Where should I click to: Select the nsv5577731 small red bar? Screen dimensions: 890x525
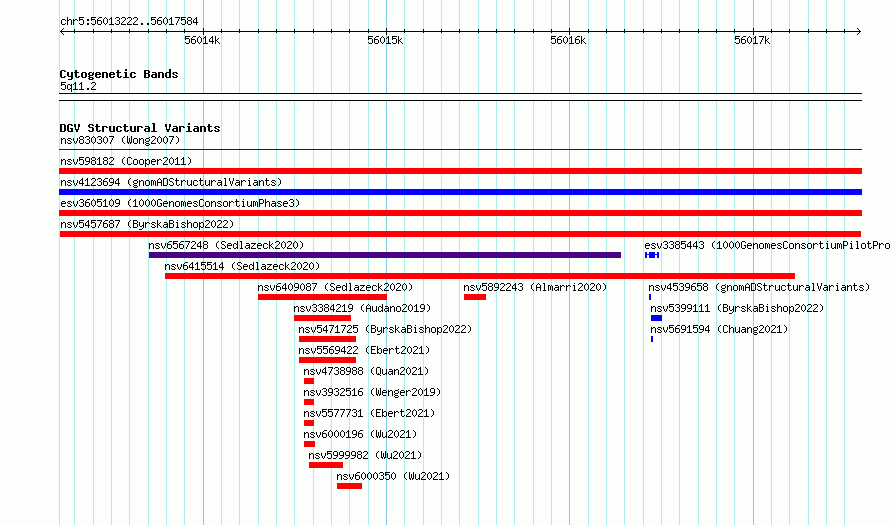coord(309,423)
